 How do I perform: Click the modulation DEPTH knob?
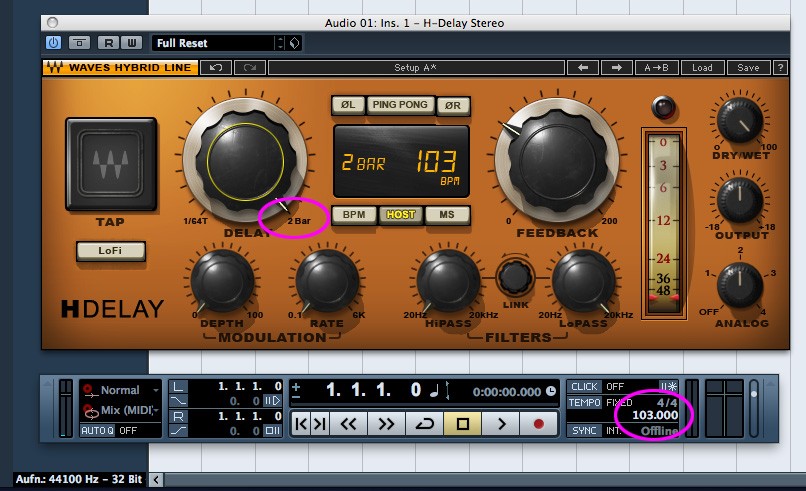222,282
